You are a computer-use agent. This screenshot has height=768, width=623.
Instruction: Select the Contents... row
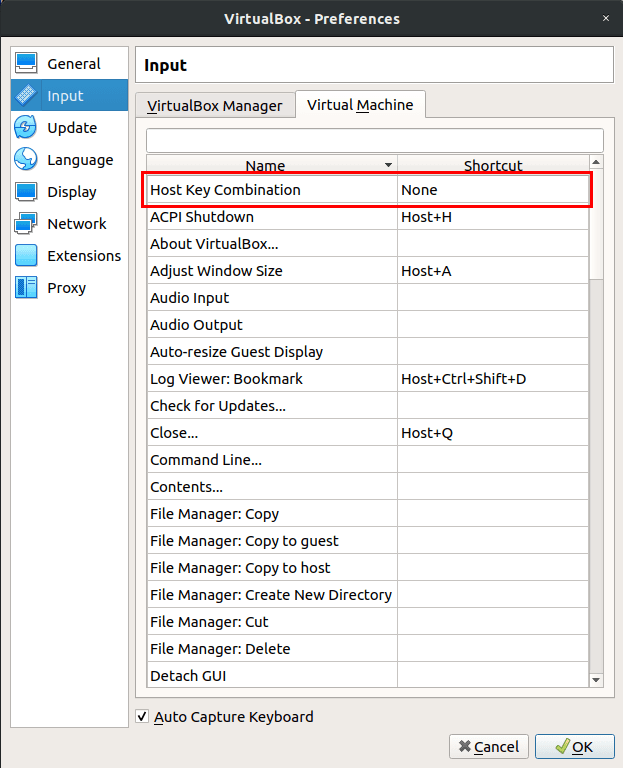tap(368, 486)
